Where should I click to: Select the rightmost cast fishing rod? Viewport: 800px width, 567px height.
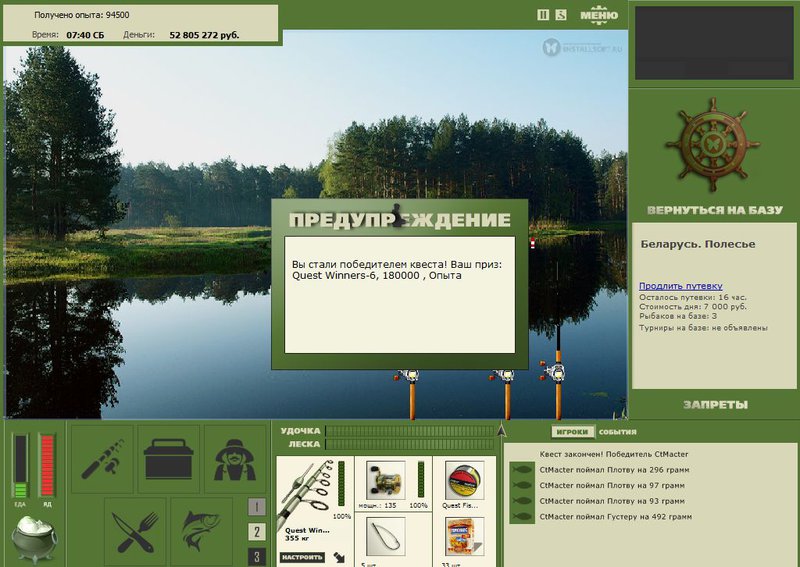[558, 373]
